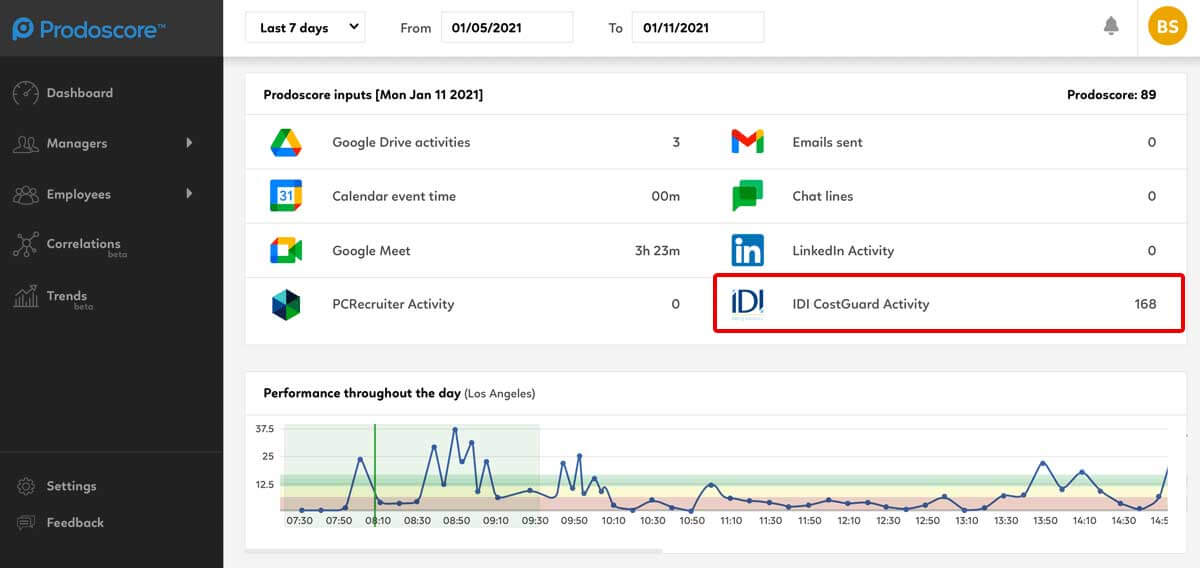The height and width of the screenshot is (568, 1200).
Task: Click the Managers people icon
Action: click(x=25, y=144)
